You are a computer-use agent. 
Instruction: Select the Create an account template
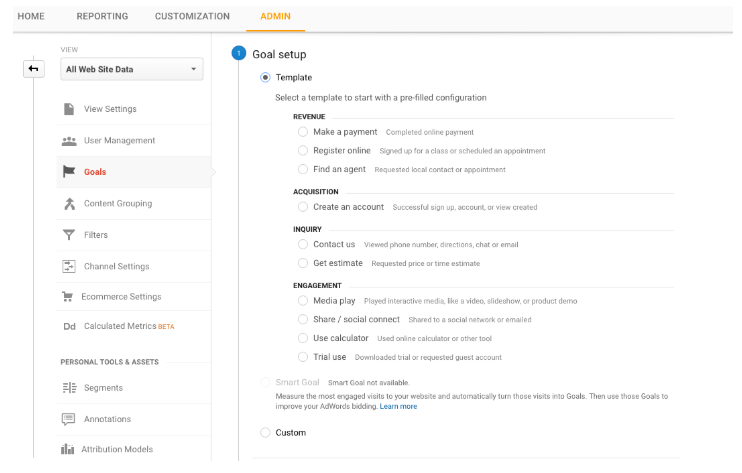click(303, 207)
